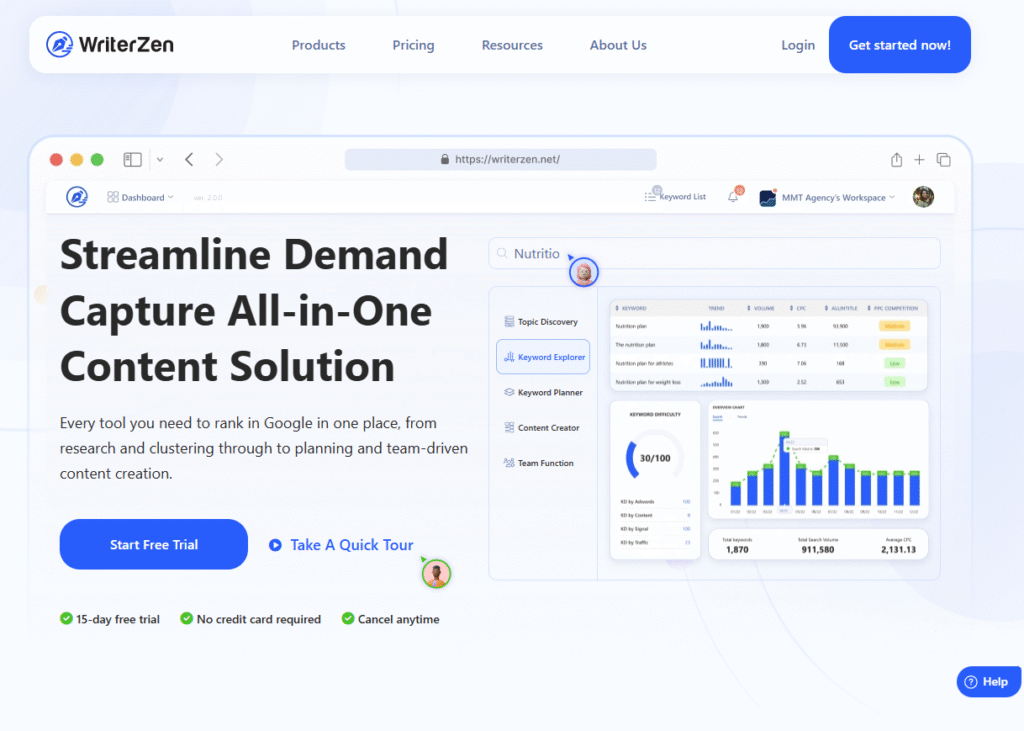Select Keyword Explorer in the sidebar
Viewport: 1024px width, 731px height.
545,357
